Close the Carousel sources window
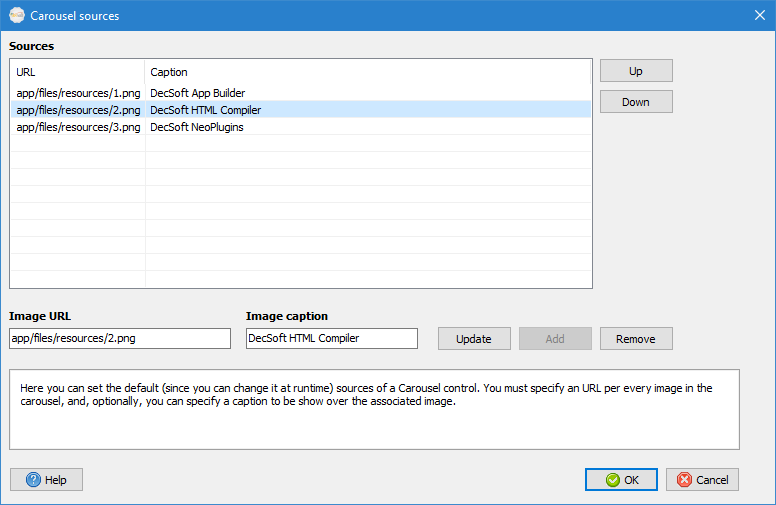Image resolution: width=776 pixels, height=505 pixels. tap(760, 15)
